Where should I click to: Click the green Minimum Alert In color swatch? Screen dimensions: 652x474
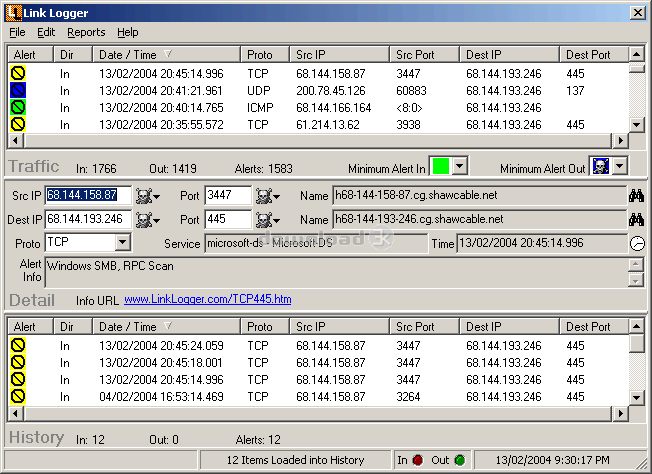coord(441,166)
